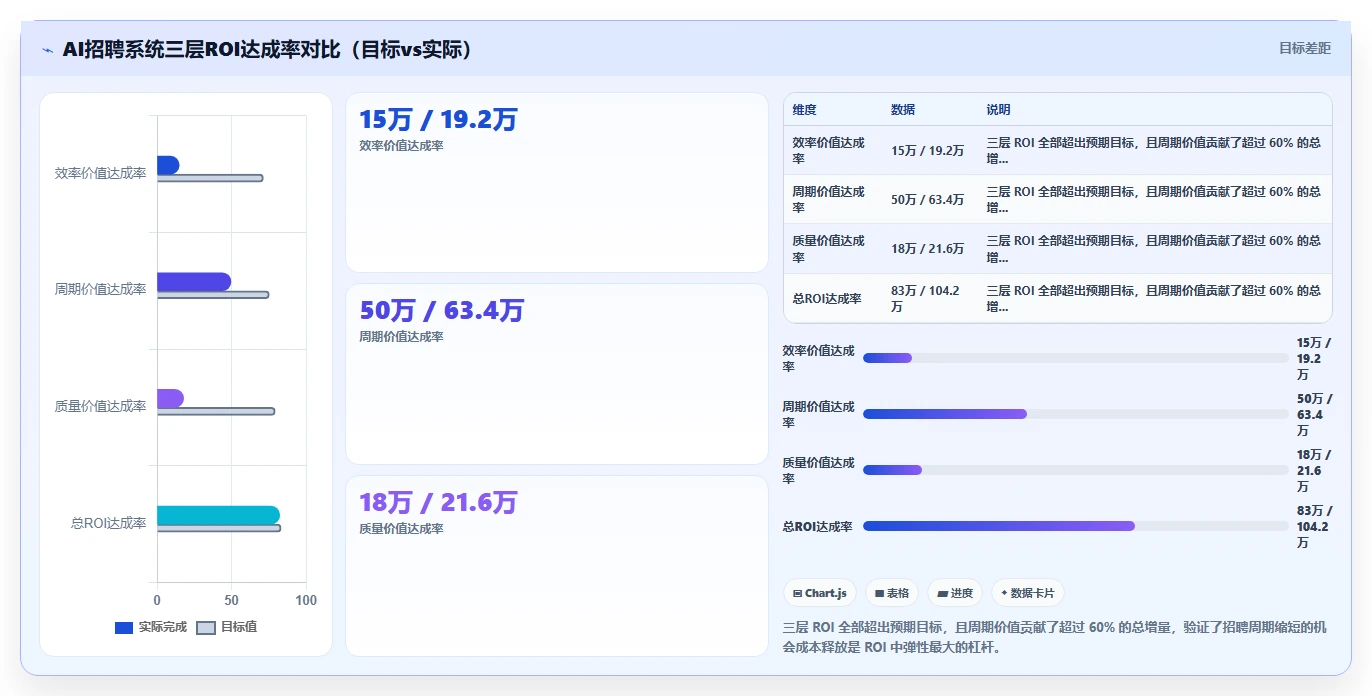
Task: Click the grey target bar for 效率价值达成率
Action: pyautogui.click(x=210, y=178)
